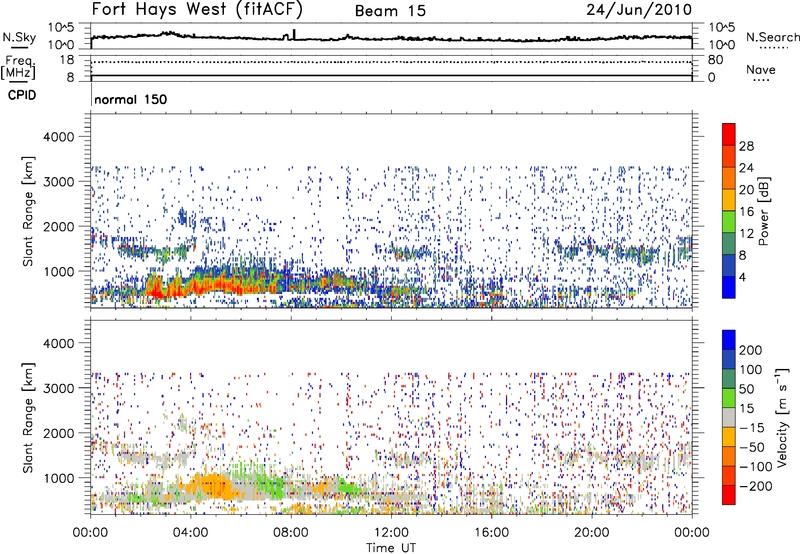Click the 'N.Search' legend label

point(772,37)
